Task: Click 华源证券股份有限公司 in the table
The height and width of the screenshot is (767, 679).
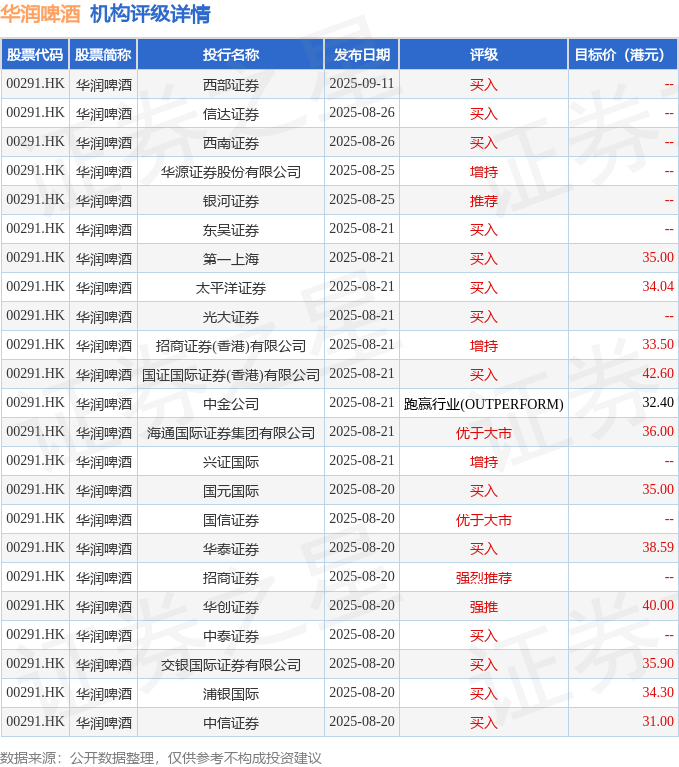Action: click(x=231, y=172)
